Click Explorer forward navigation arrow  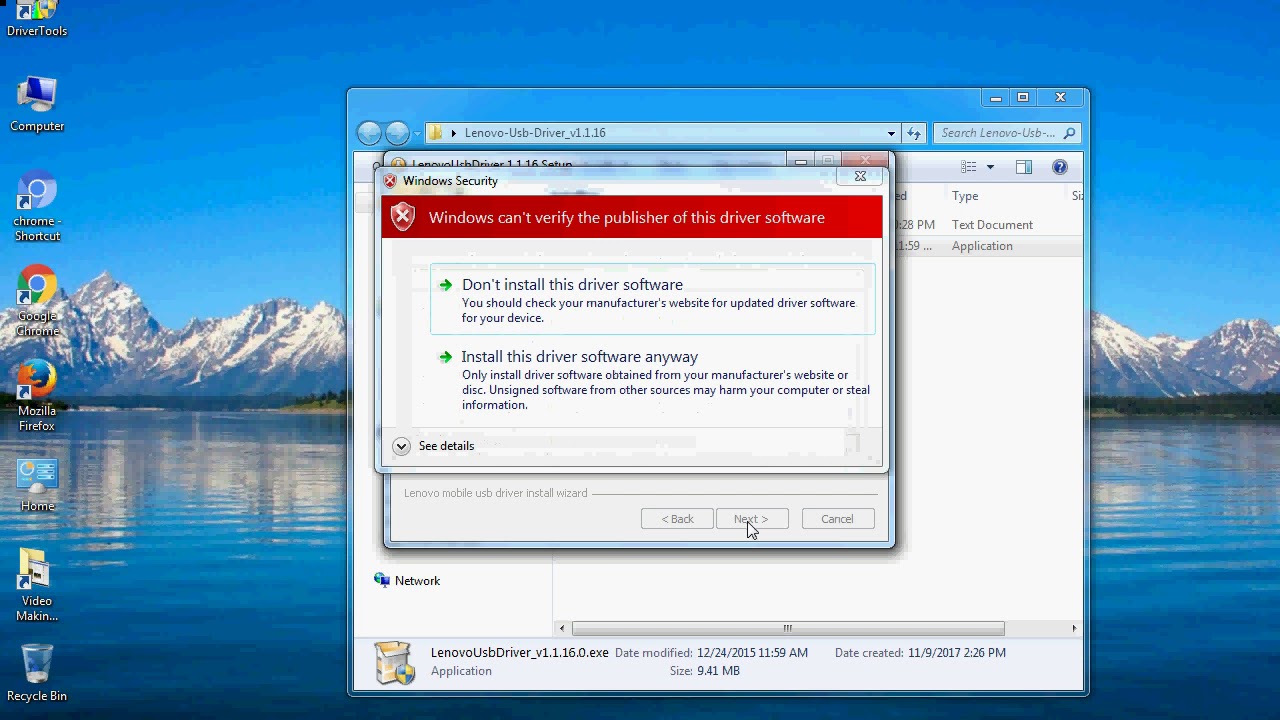pos(397,133)
